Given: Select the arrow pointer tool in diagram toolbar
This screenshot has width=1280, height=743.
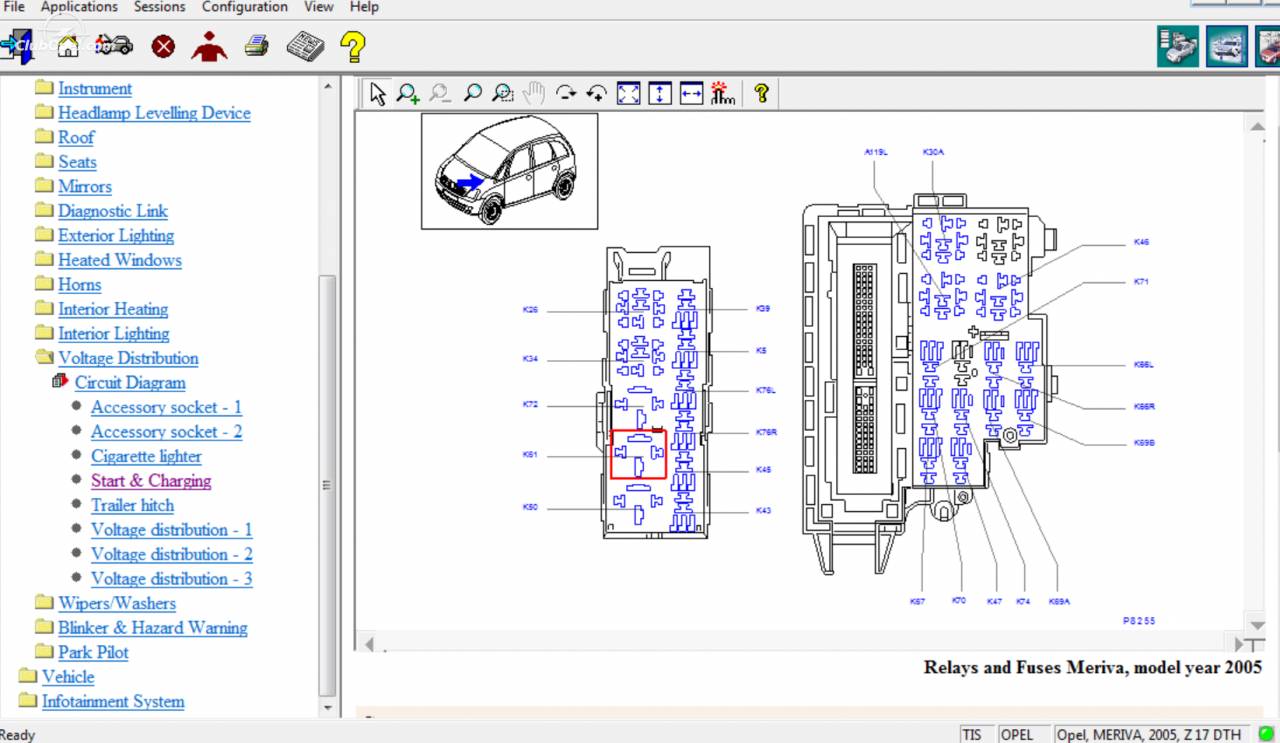Looking at the screenshot, I should click(x=377, y=93).
